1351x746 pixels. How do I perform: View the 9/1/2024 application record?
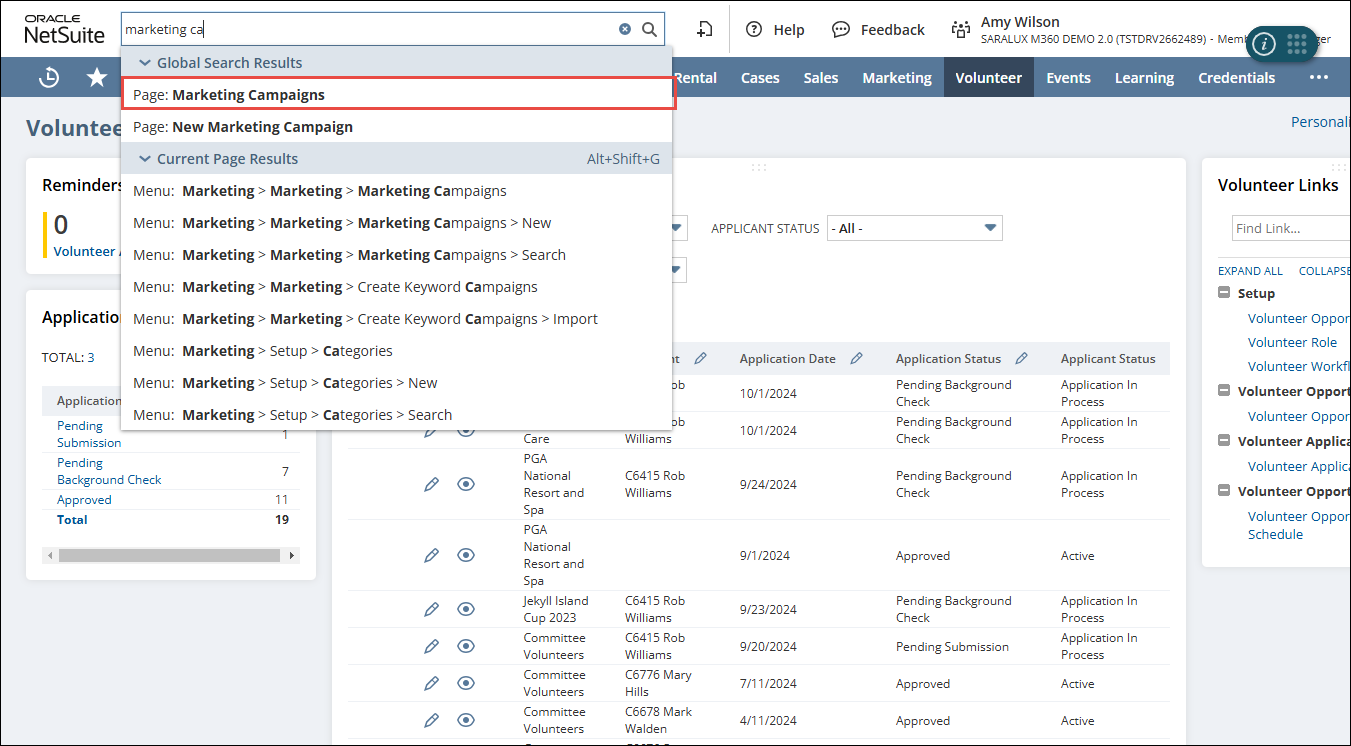(465, 555)
